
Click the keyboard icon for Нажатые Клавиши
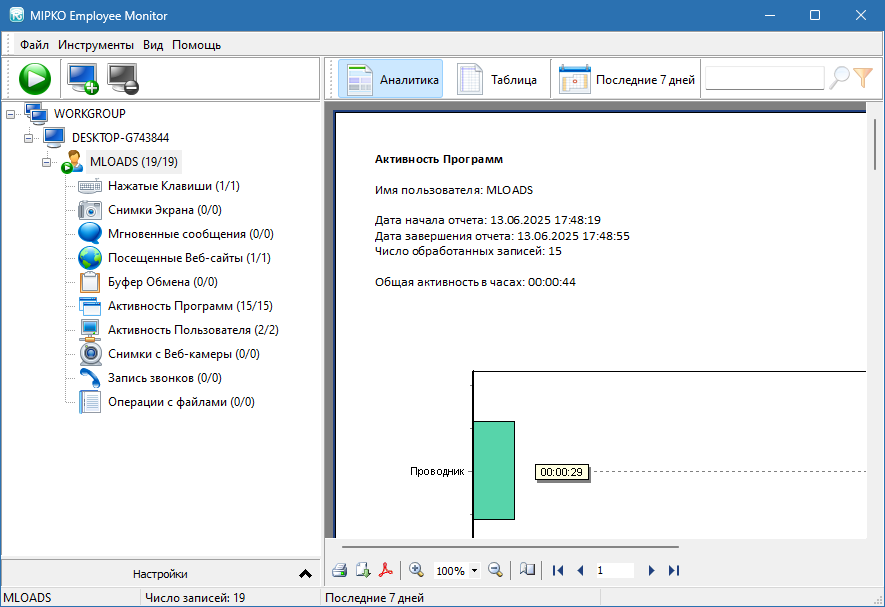[x=90, y=186]
